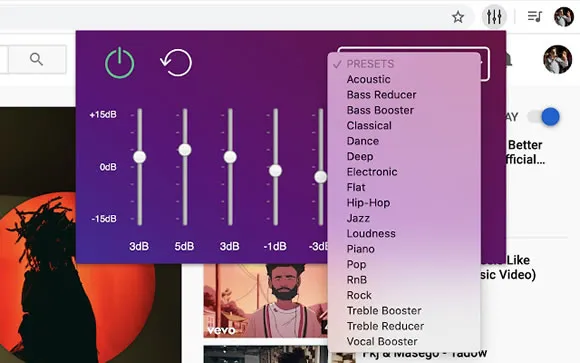Click the equalizer extension icon in toolbar
Viewport: 580px width, 363px height.
tap(494, 16)
